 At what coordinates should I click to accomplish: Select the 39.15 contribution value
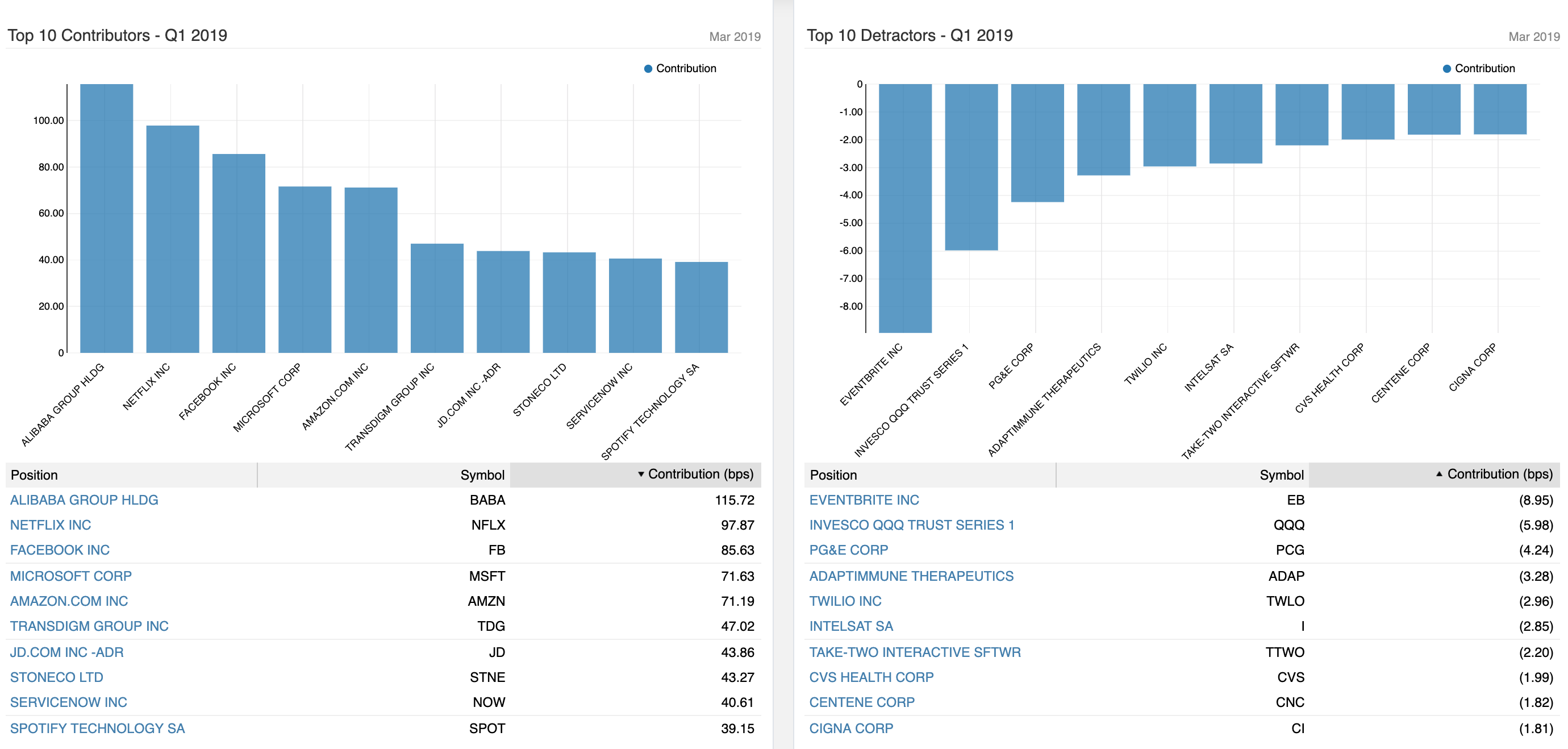(x=737, y=729)
